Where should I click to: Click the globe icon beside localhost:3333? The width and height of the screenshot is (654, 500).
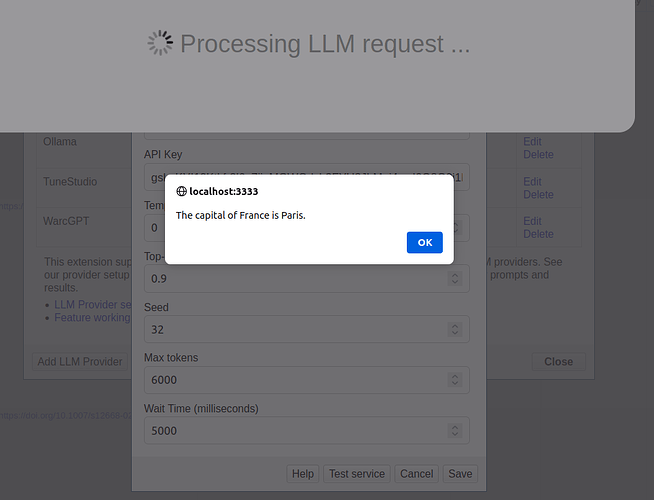tap(181, 191)
